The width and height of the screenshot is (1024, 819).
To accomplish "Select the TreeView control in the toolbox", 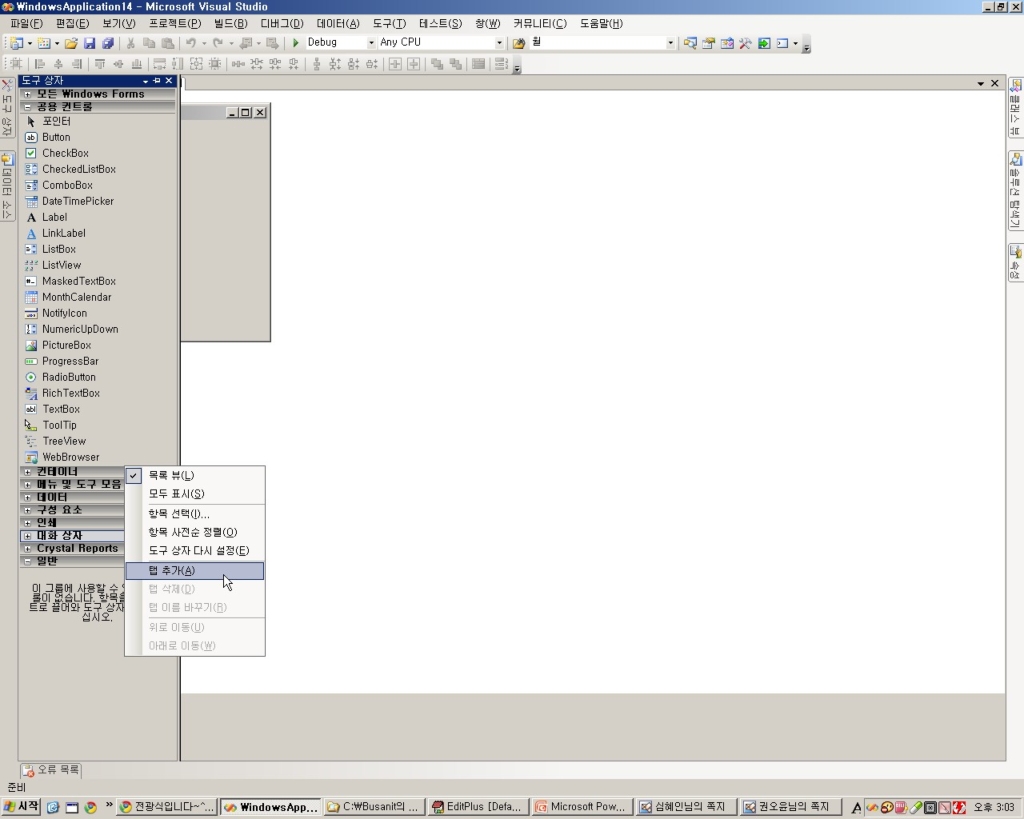I will [x=99, y=442].
